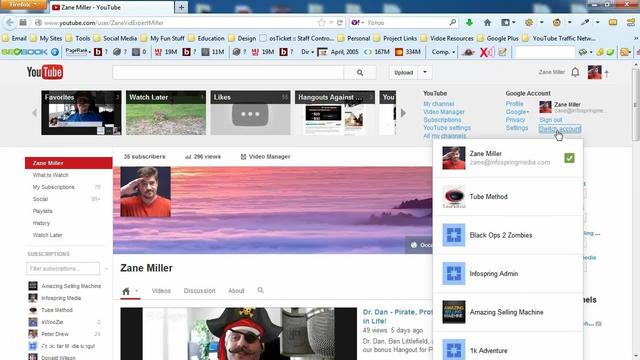Screen dimensions: 640x360
Task: Click the red X toolbar icon
Action: point(483,52)
